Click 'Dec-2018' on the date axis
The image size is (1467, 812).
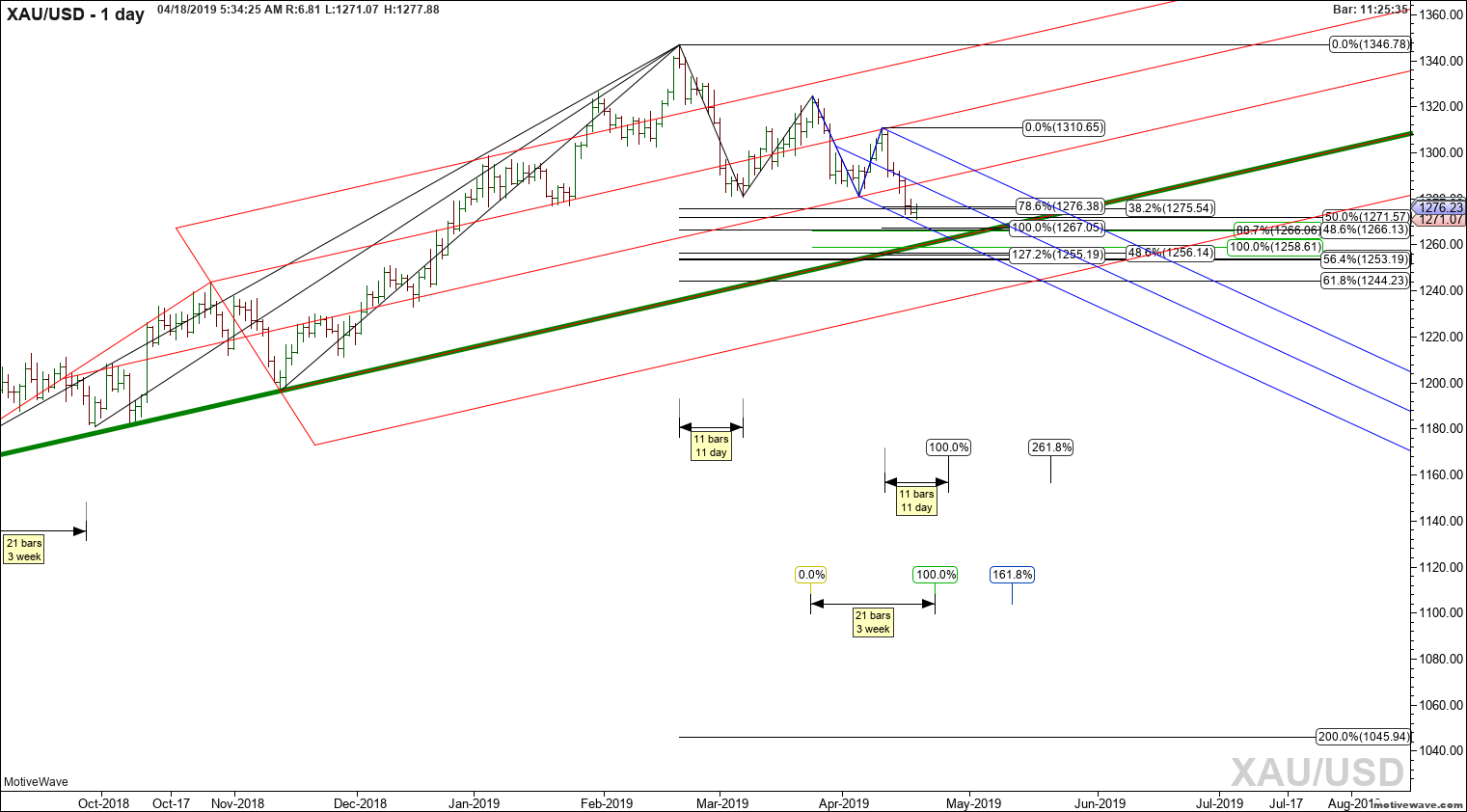358,803
